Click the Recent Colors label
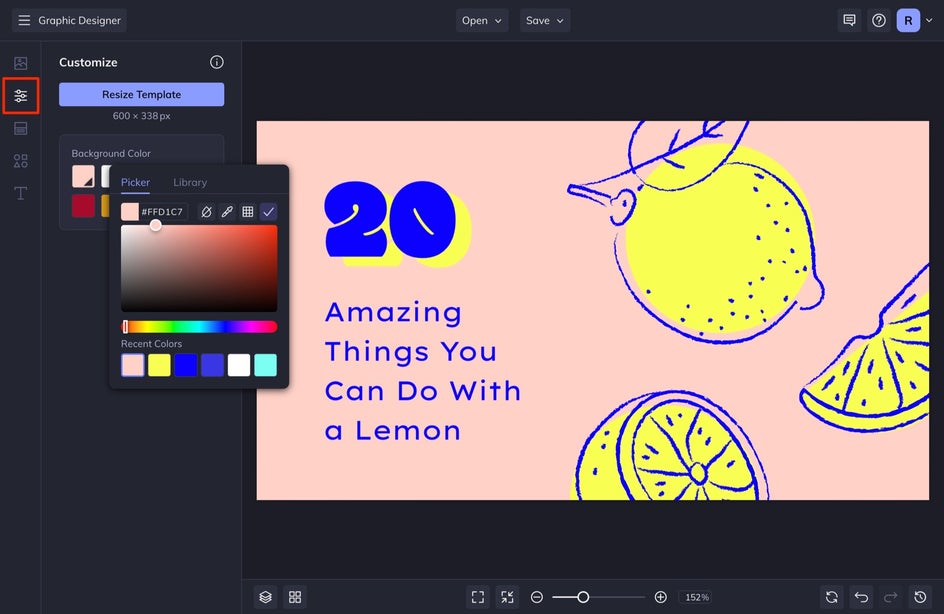 pyautogui.click(x=151, y=344)
